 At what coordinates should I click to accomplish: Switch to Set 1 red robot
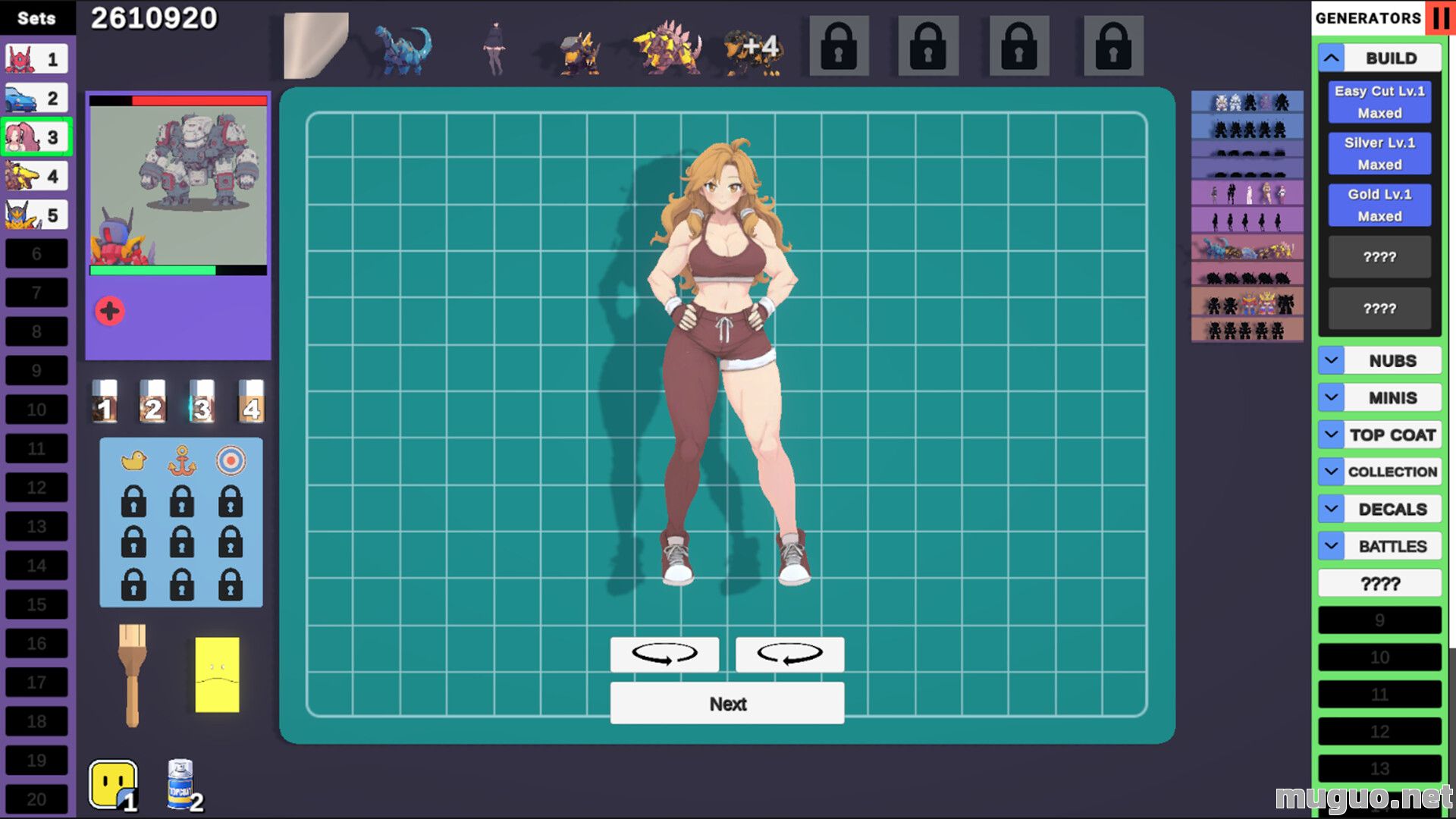(36, 59)
